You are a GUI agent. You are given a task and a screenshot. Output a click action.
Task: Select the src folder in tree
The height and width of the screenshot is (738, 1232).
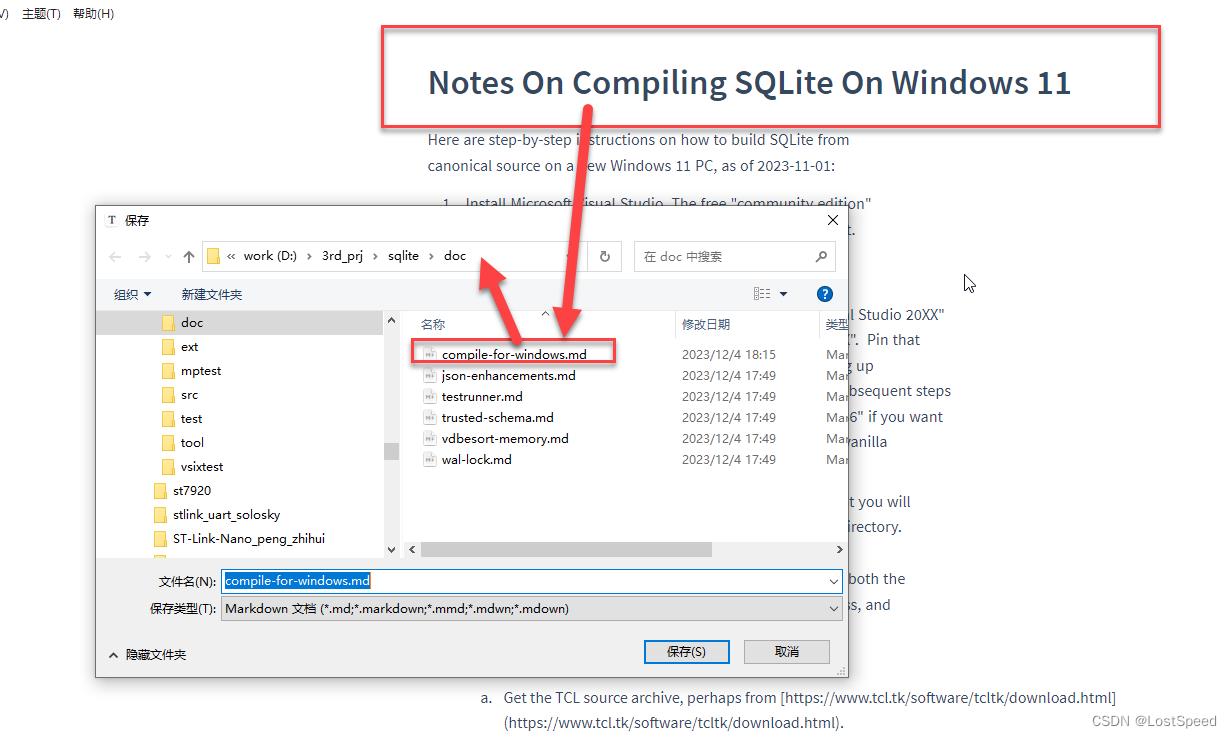[190, 395]
